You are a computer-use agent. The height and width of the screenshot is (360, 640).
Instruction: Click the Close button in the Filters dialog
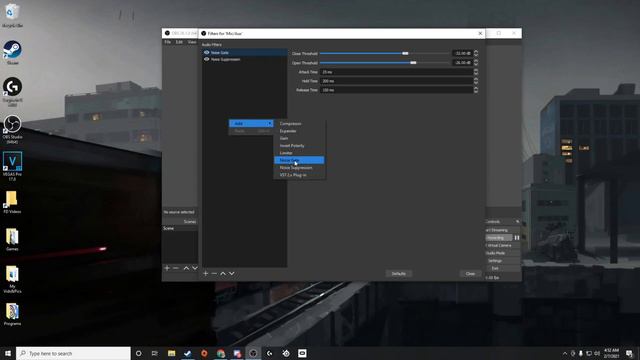coord(470,273)
